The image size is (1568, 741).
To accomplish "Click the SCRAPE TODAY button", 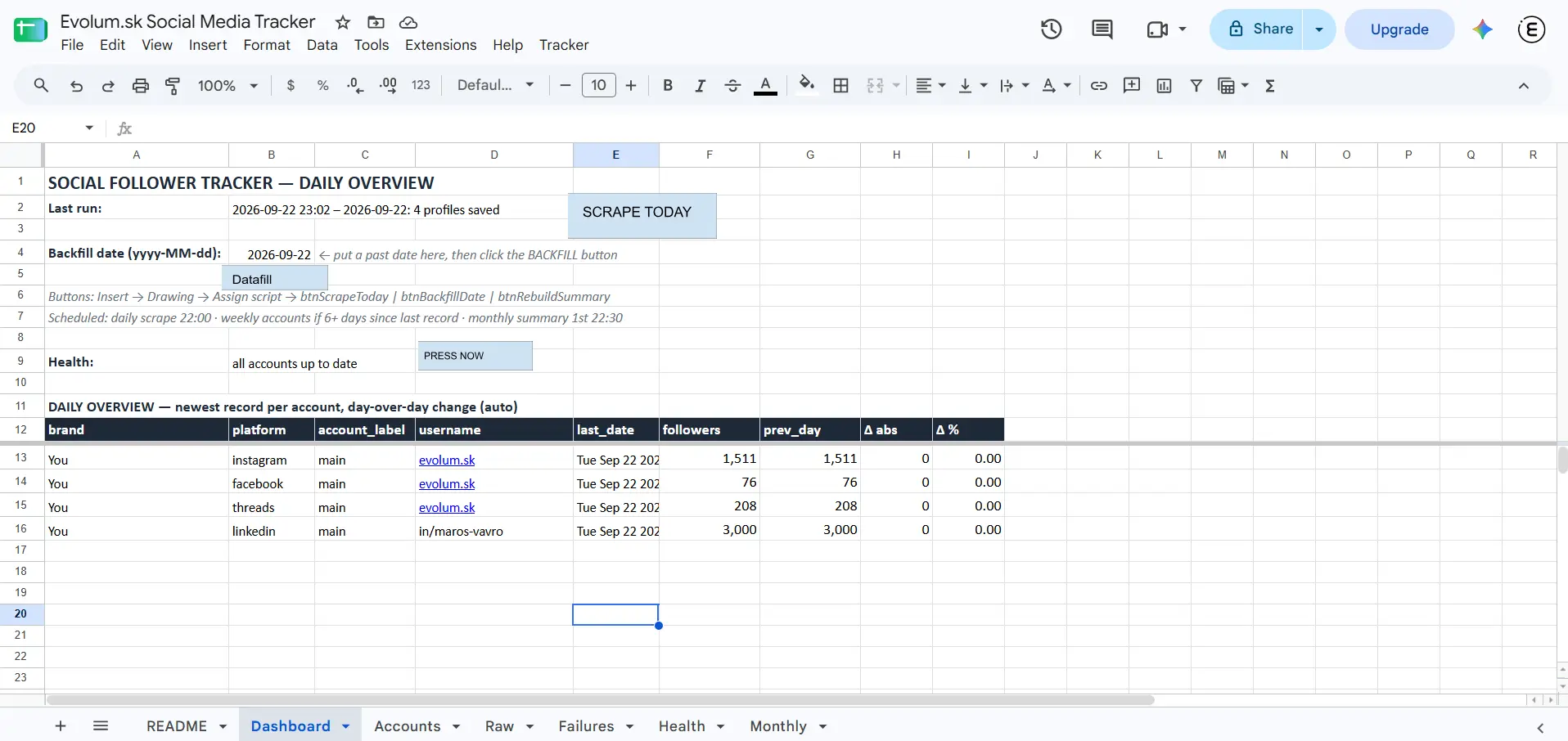I will coord(642,216).
